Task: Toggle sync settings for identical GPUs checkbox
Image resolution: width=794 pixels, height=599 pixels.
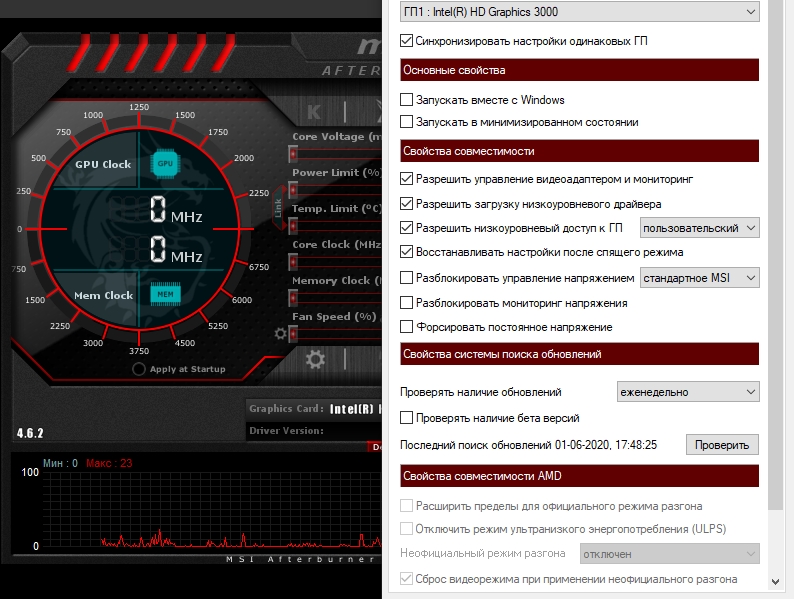Action: 406,41
